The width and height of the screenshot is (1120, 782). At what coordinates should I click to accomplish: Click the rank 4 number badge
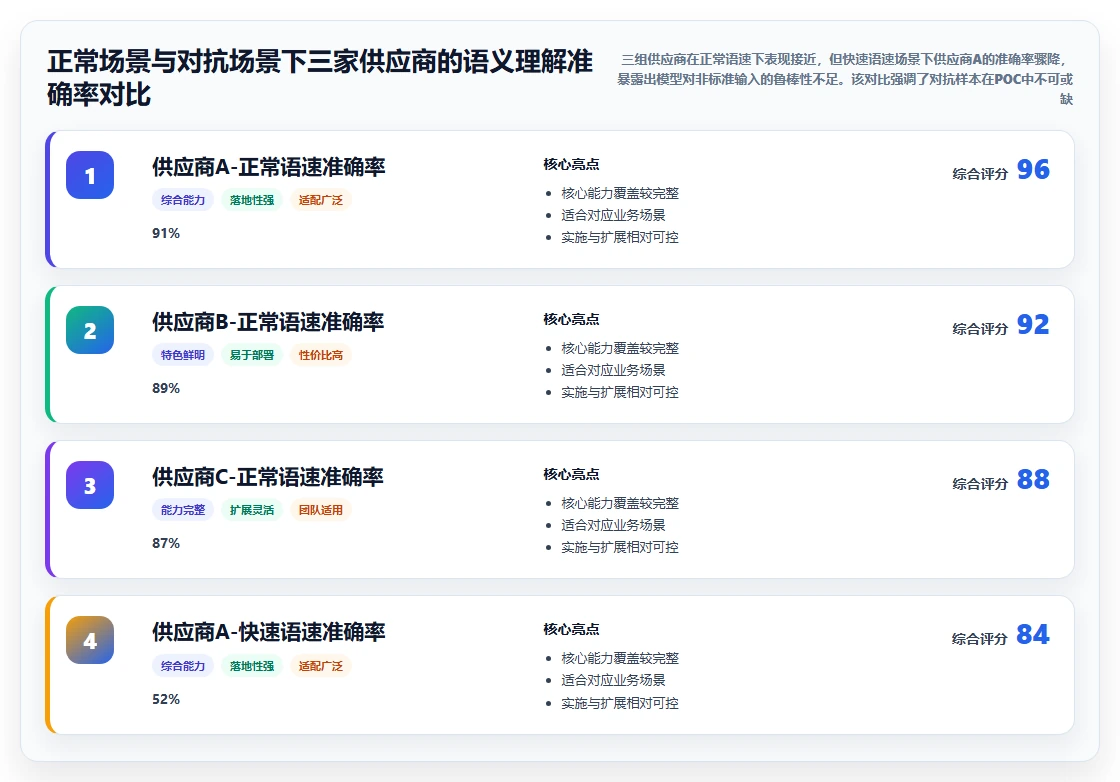pyautogui.click(x=90, y=640)
